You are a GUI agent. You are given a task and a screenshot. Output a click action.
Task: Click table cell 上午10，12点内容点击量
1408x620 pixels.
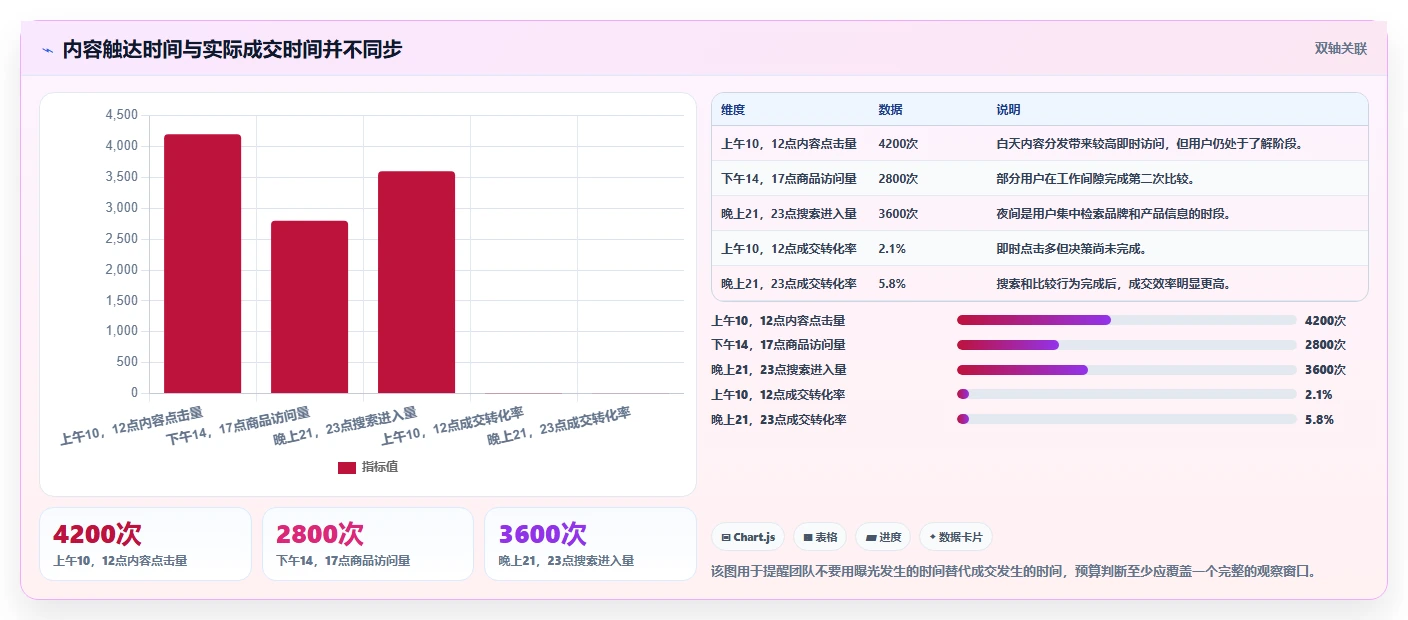(x=789, y=144)
